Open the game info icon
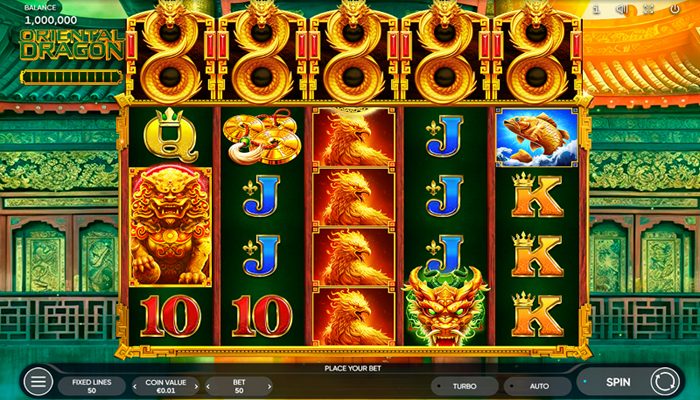Image resolution: width=700 pixels, height=400 pixels. click(x=596, y=9)
